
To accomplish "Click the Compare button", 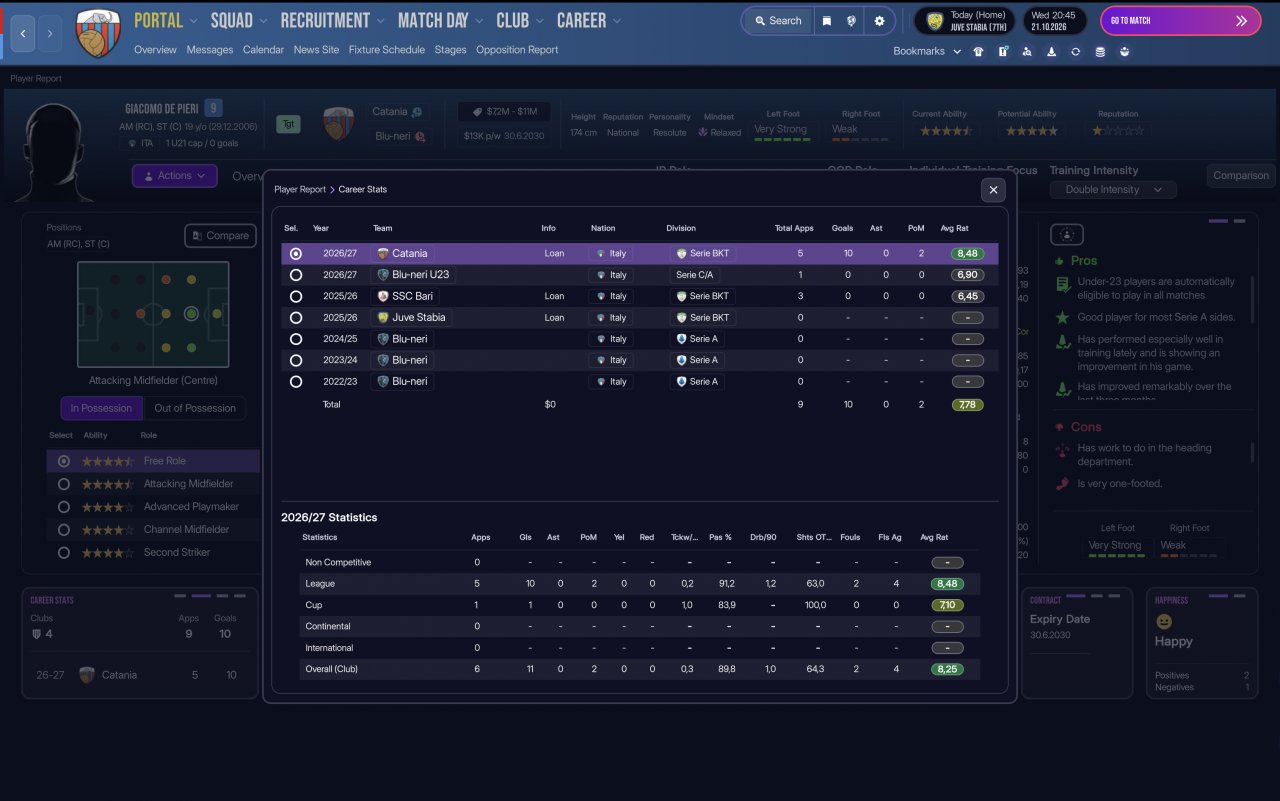I will 220,236.
